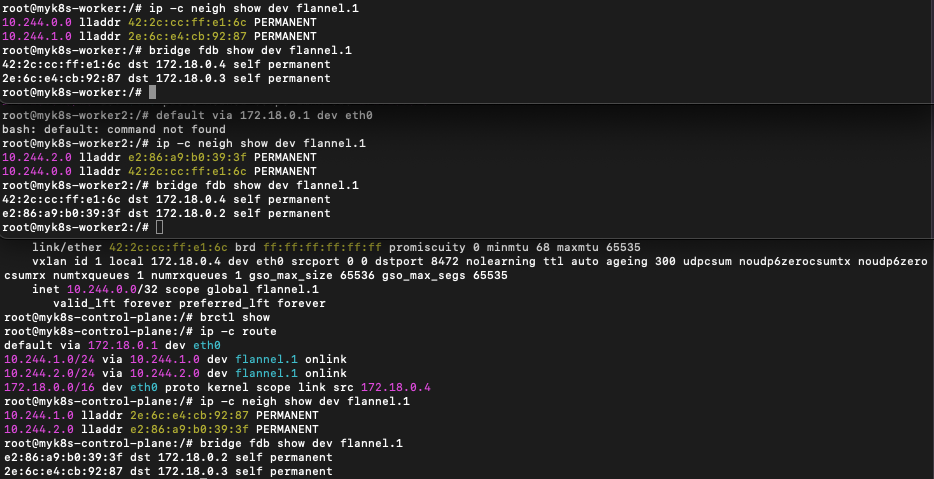Select route prefix 10.244.2.0/24

[x=49, y=374]
